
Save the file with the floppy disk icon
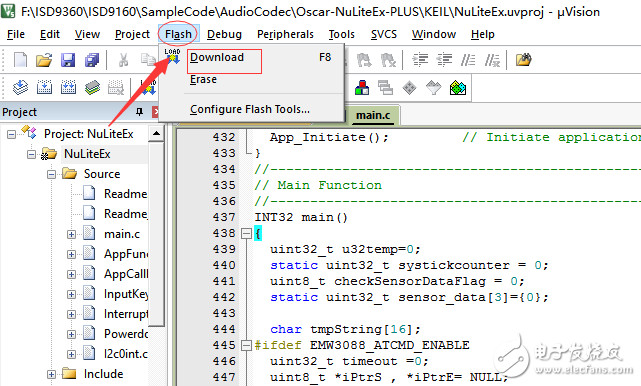[x=68, y=60]
